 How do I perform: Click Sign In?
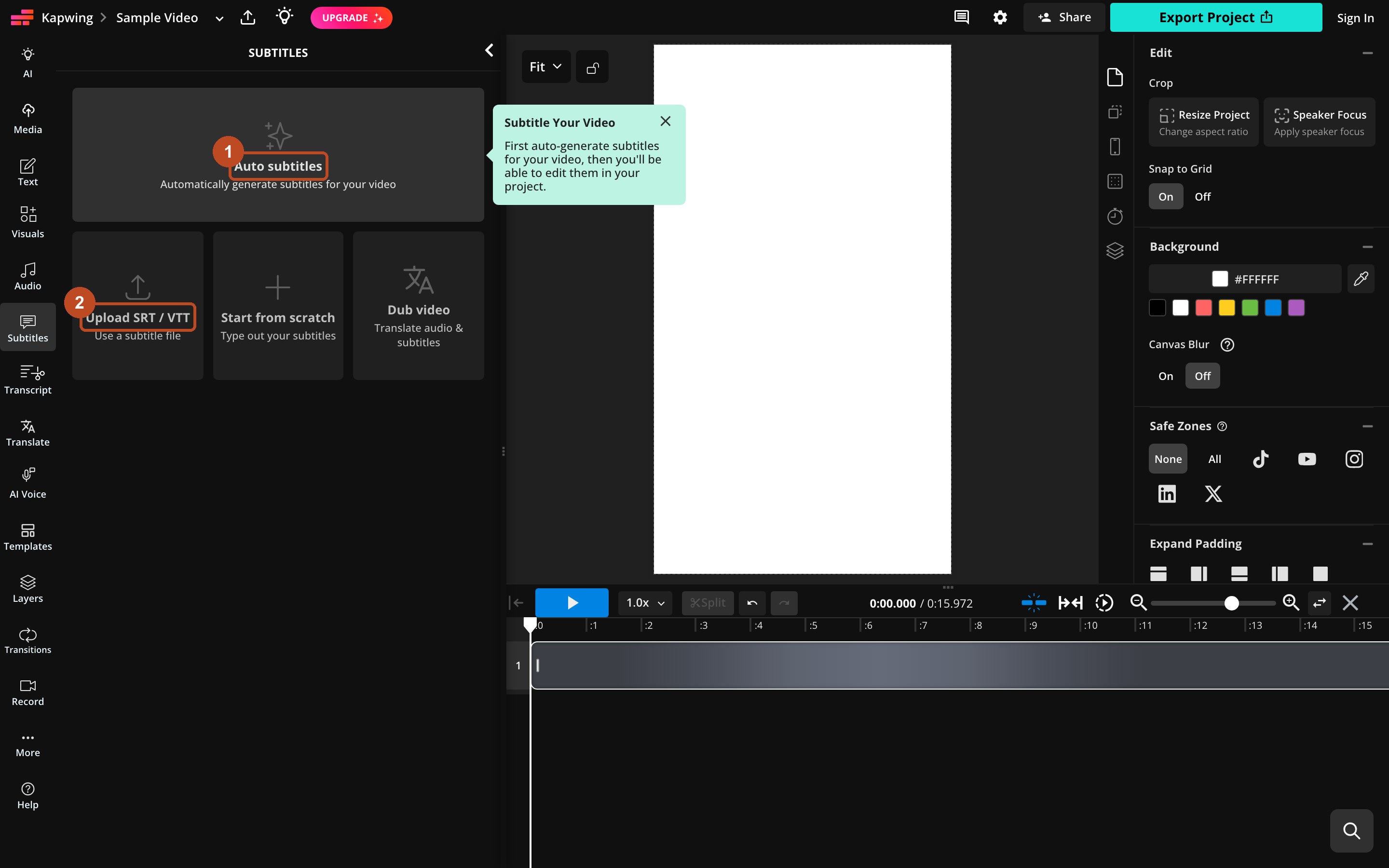coord(1355,18)
